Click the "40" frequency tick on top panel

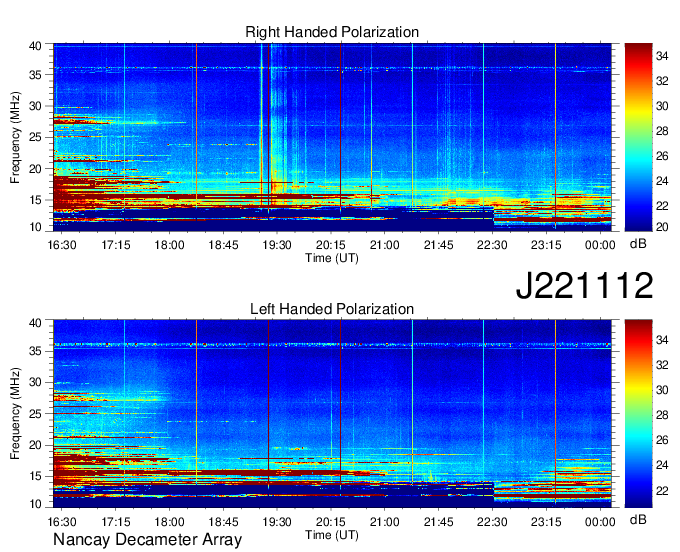click(x=36, y=46)
